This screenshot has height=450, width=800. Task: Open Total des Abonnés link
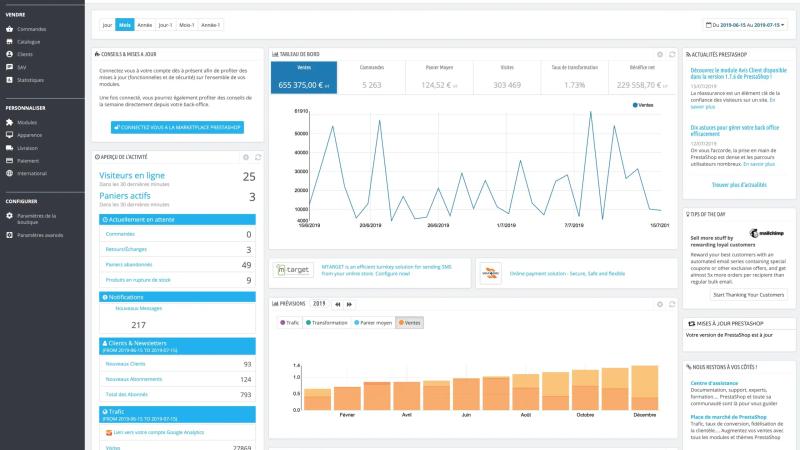[127, 395]
